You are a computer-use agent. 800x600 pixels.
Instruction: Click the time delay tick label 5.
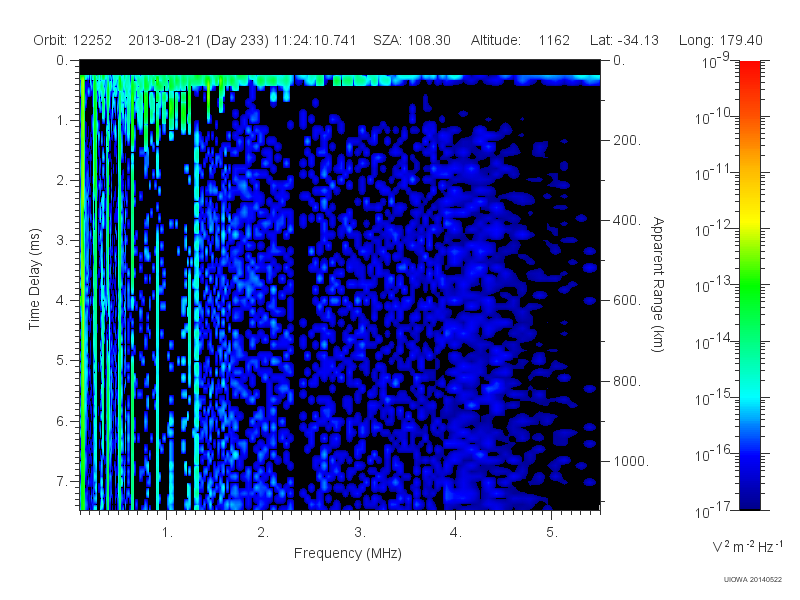click(62, 361)
